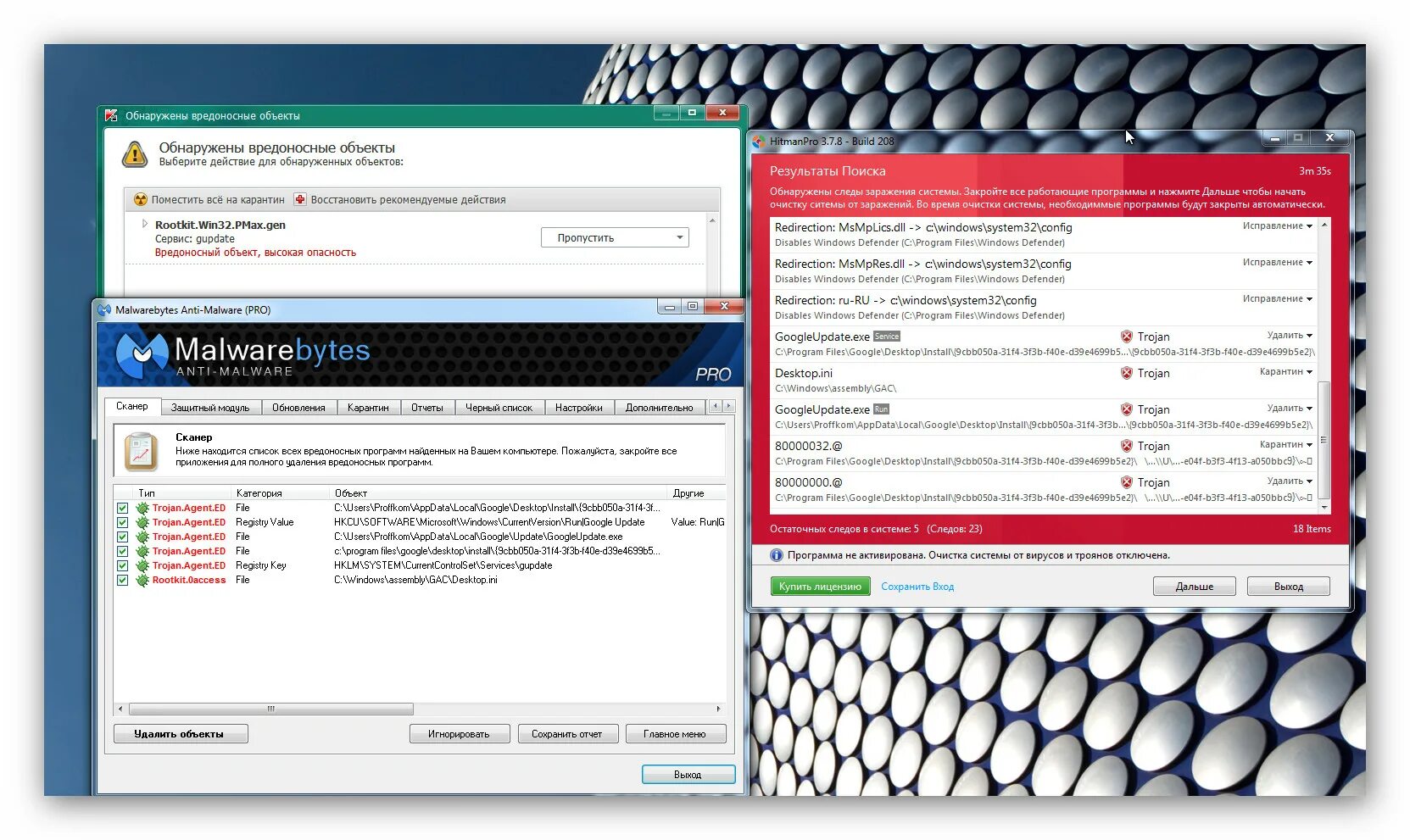This screenshot has width=1410, height=840.
Task: Expand the Rootkit.Win32.PMax.gen entry
Action: pyautogui.click(x=145, y=225)
